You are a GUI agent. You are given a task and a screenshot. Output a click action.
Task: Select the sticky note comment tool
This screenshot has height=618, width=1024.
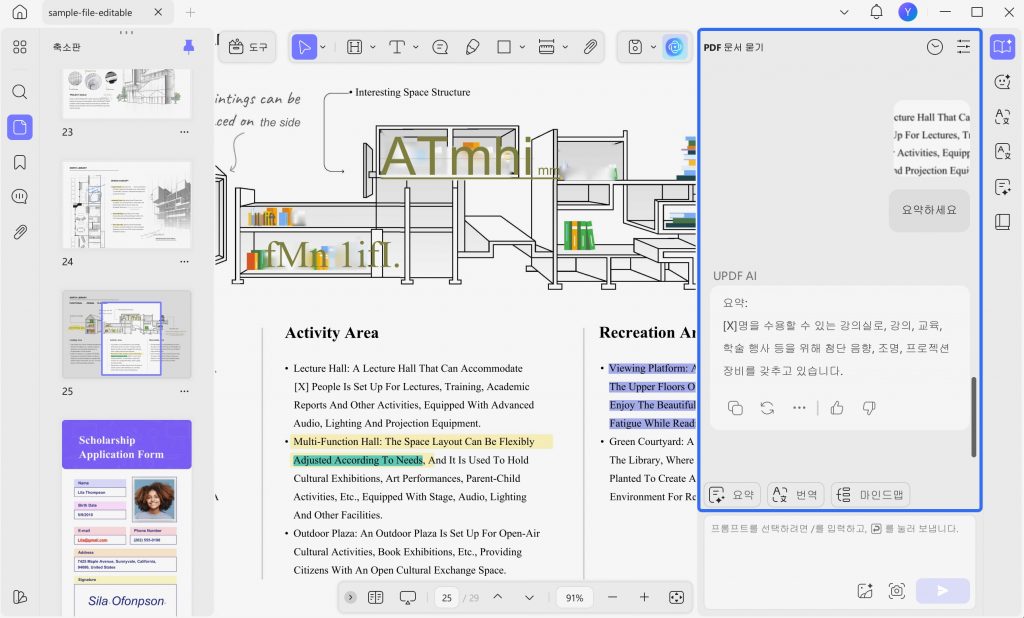[440, 47]
